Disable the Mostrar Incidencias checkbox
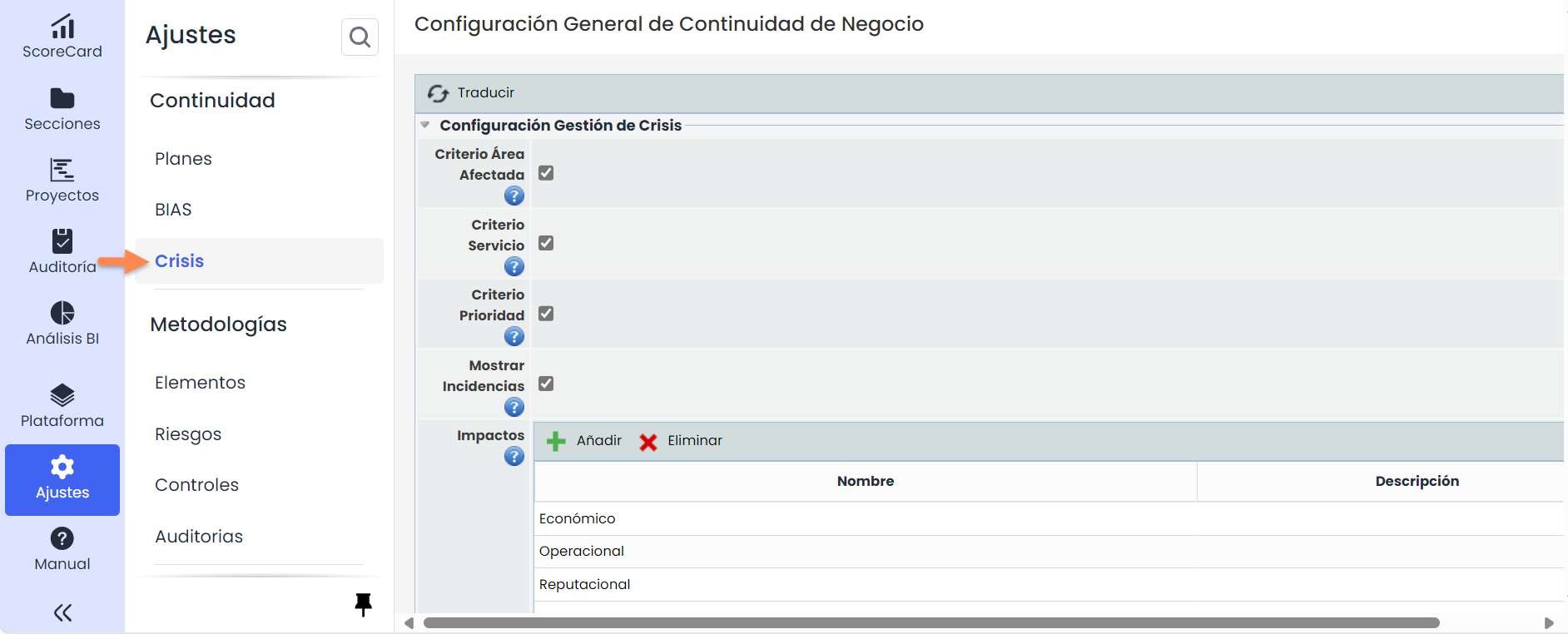1568x634 pixels. tap(546, 384)
